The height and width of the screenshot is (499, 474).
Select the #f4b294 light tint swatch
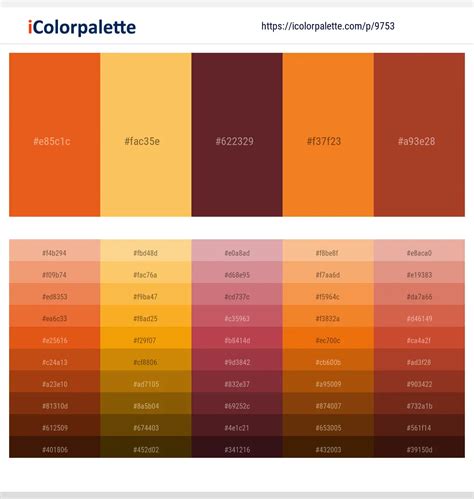(x=55, y=250)
